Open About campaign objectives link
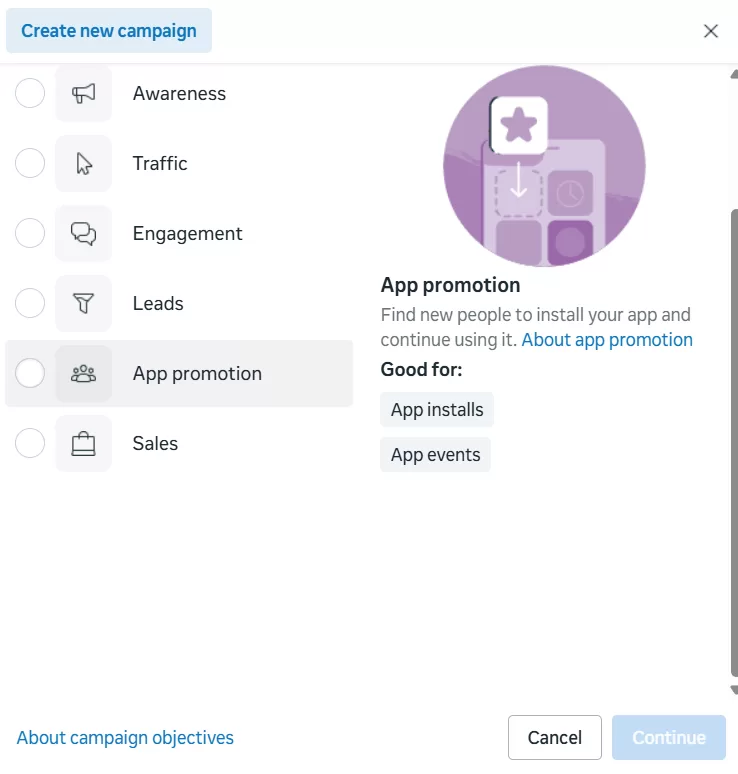 (x=125, y=738)
